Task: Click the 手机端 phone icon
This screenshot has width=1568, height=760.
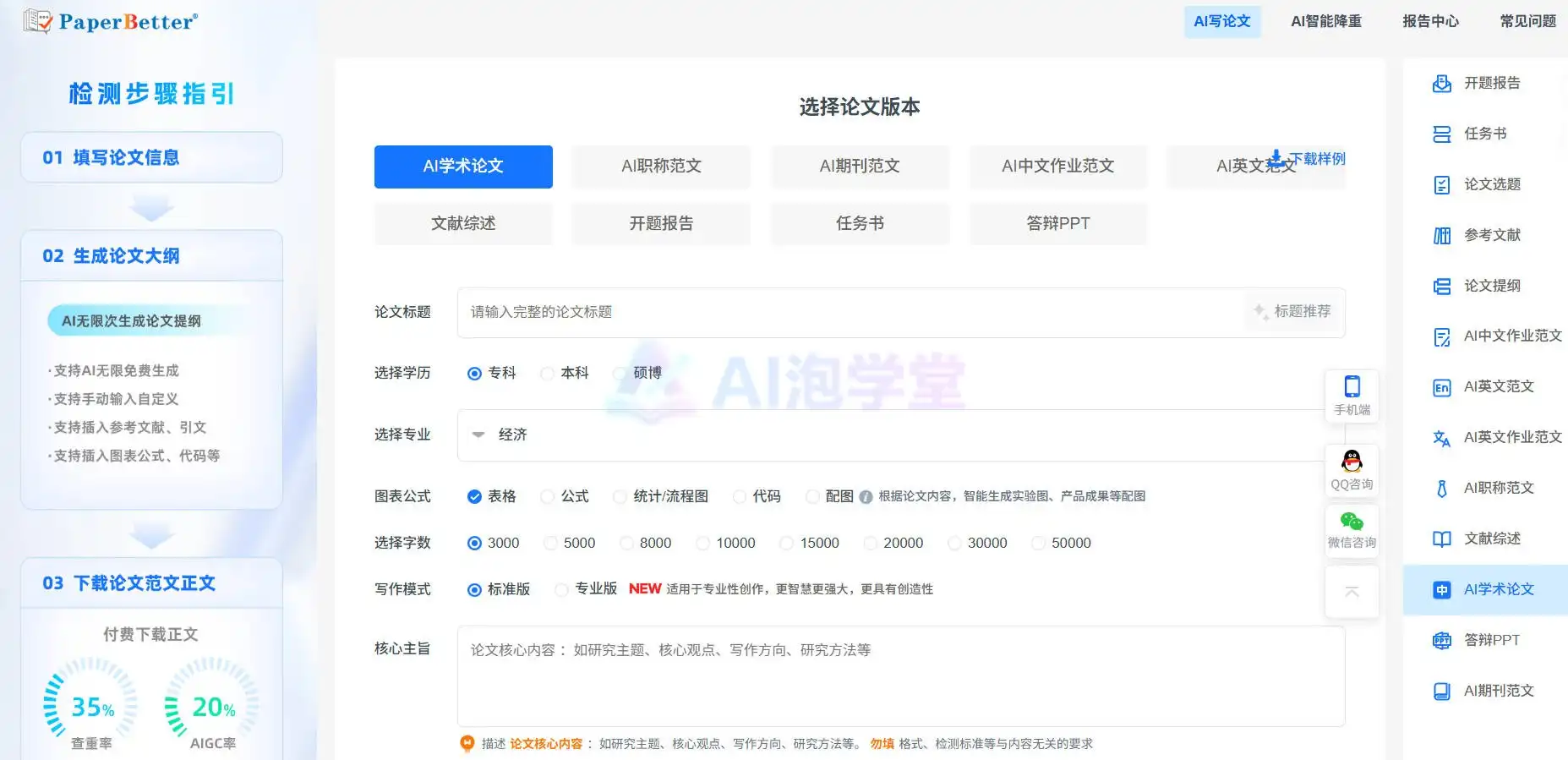Action: click(1352, 386)
